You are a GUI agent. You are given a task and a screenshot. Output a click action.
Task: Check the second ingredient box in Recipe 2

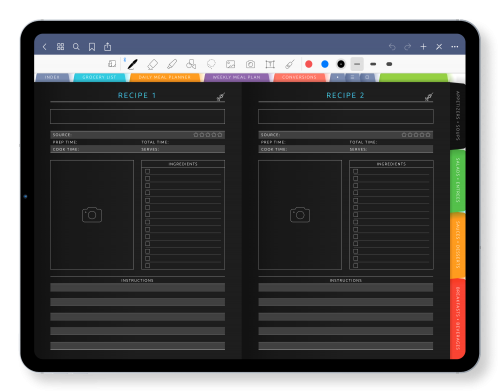356,178
